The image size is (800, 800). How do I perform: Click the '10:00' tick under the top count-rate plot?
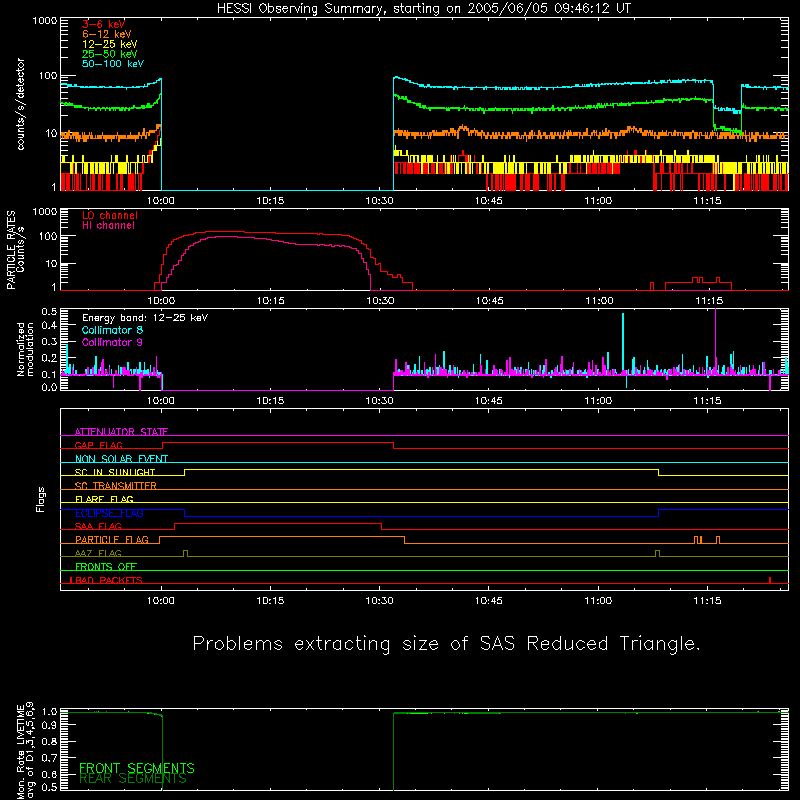tap(161, 201)
